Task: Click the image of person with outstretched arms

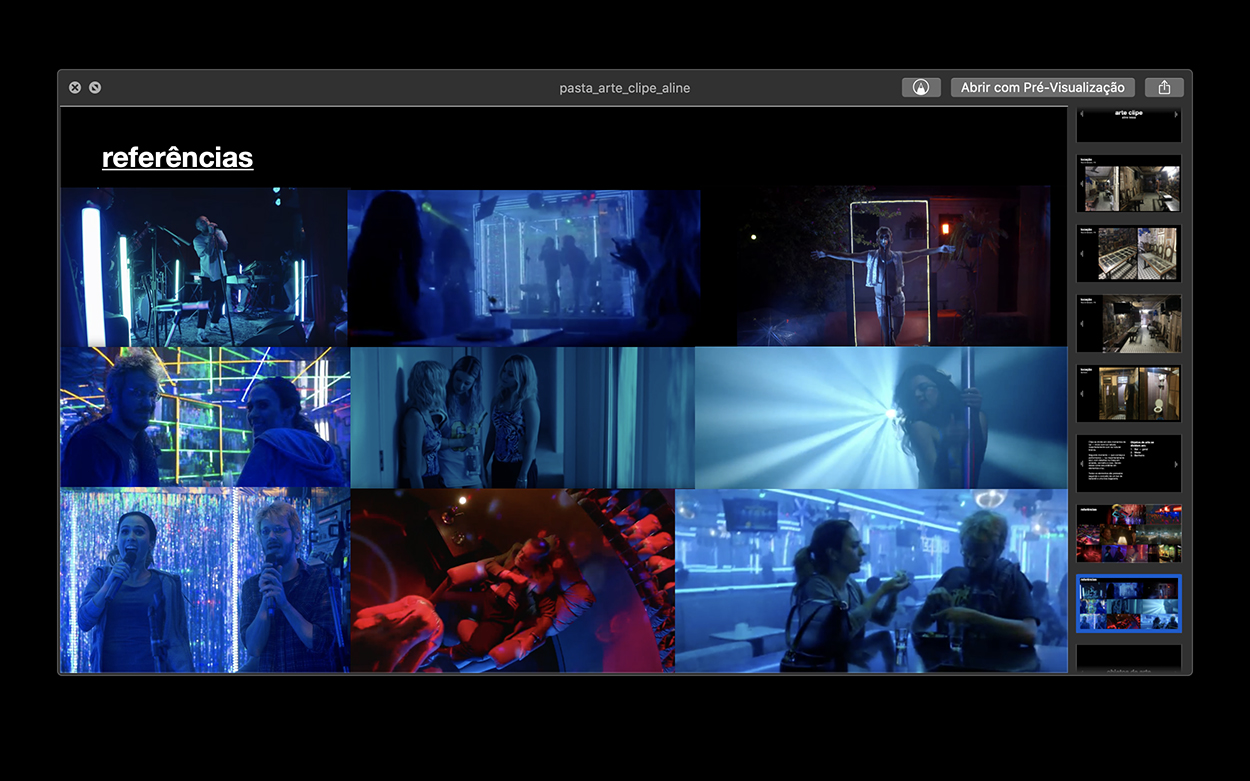Action: coord(885,267)
